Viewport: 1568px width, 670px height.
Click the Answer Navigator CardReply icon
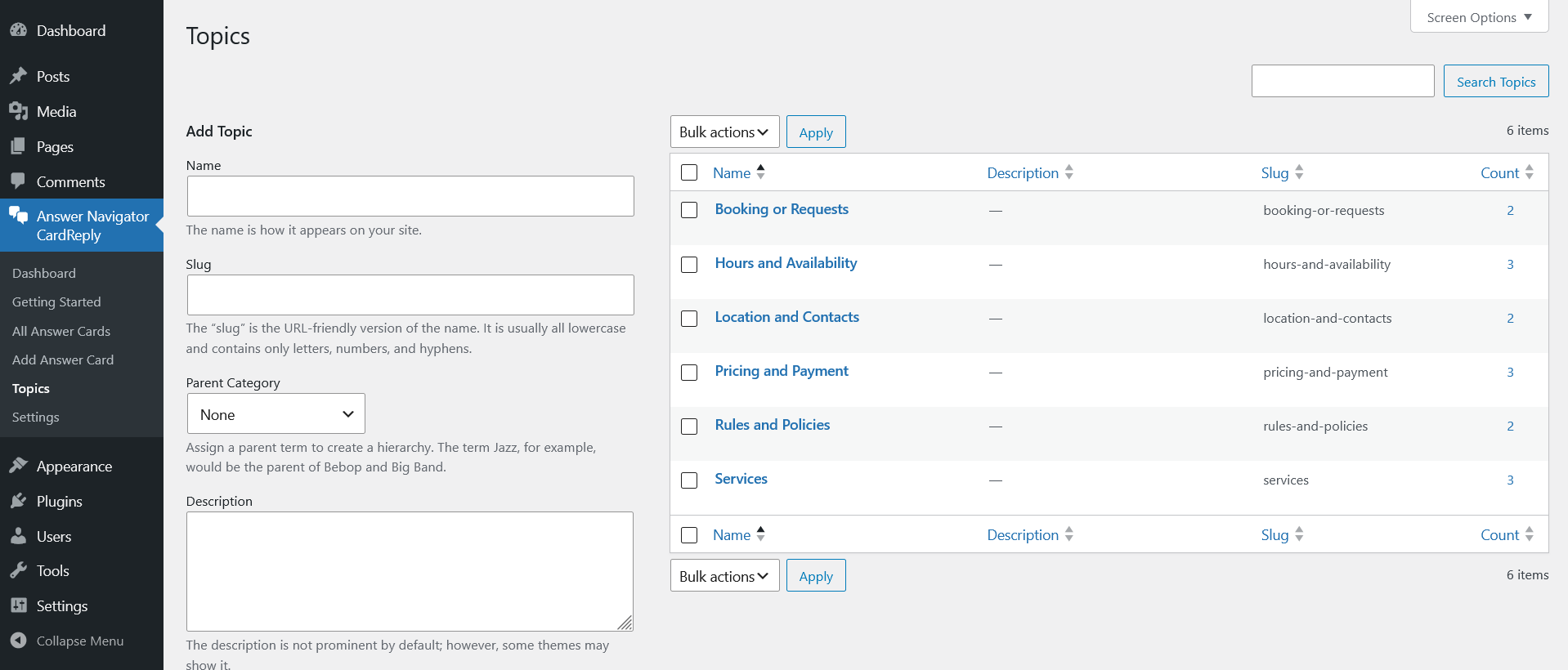(18, 216)
